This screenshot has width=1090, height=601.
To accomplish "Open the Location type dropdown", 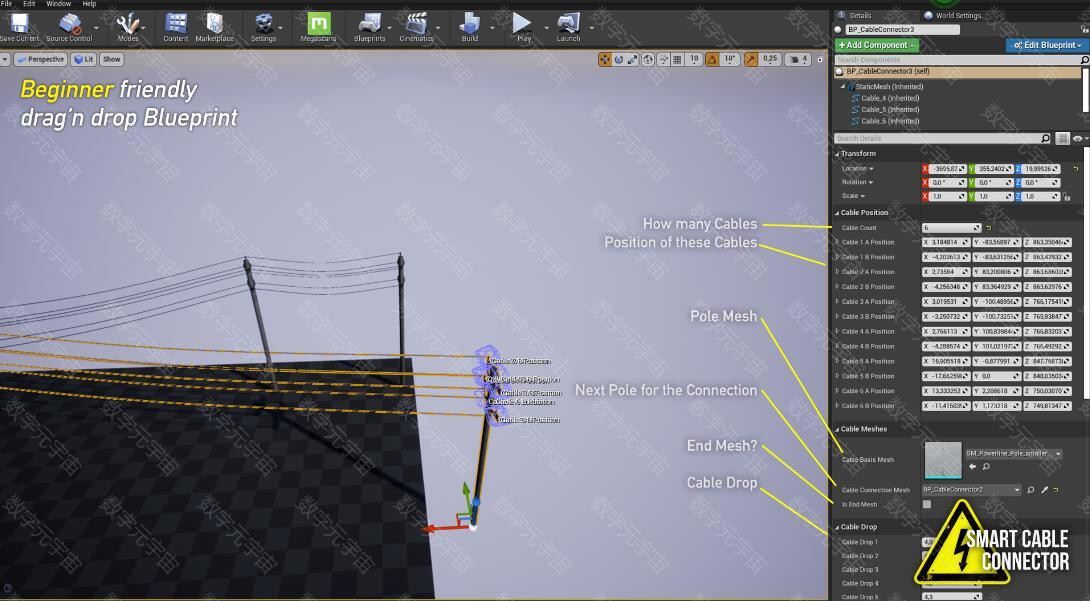I will tap(858, 169).
